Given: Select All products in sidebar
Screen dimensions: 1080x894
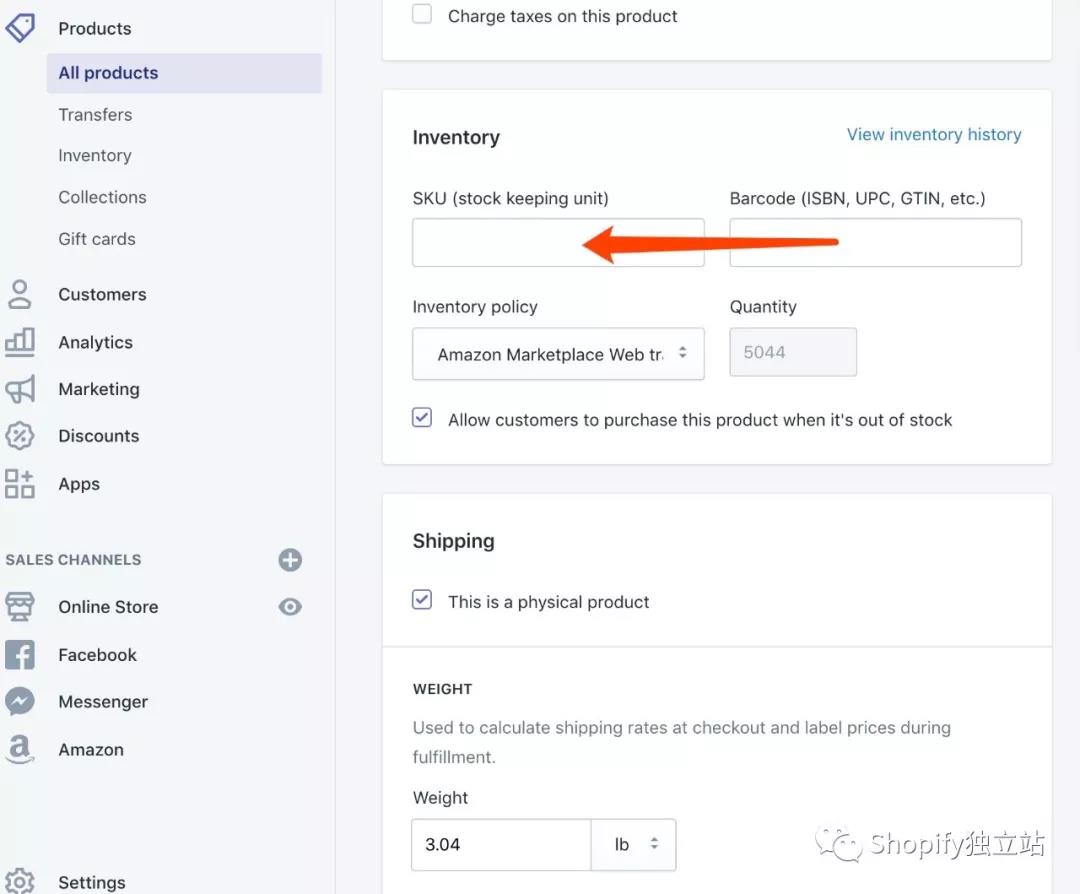Looking at the screenshot, I should (x=108, y=73).
